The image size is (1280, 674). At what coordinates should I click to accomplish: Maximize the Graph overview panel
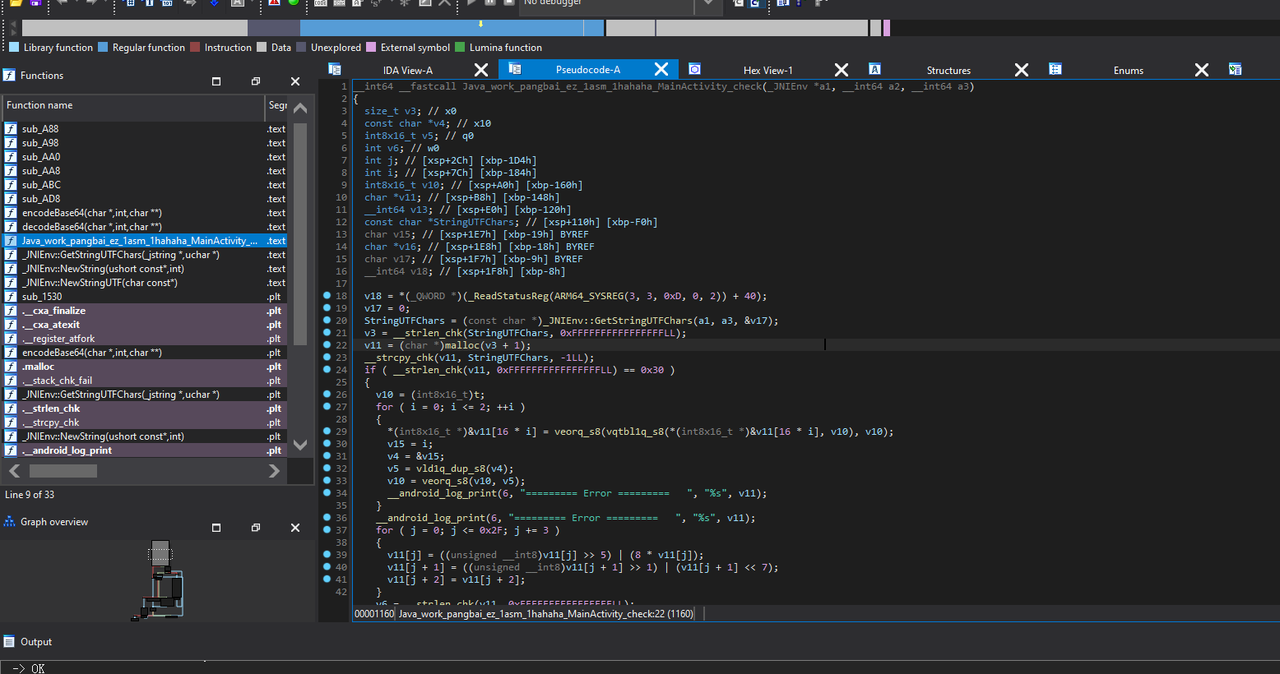(x=215, y=527)
